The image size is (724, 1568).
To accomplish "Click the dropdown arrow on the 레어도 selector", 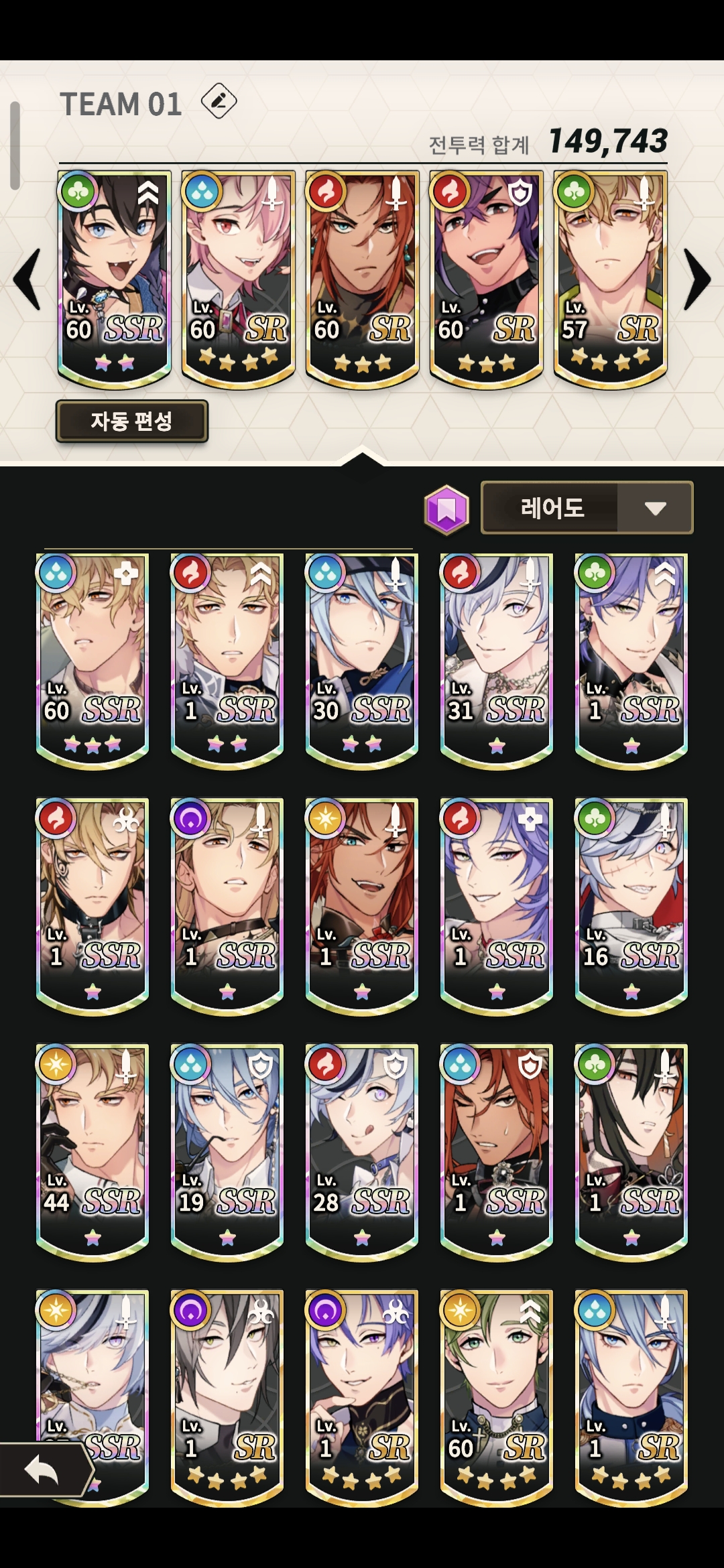I will 655,509.
